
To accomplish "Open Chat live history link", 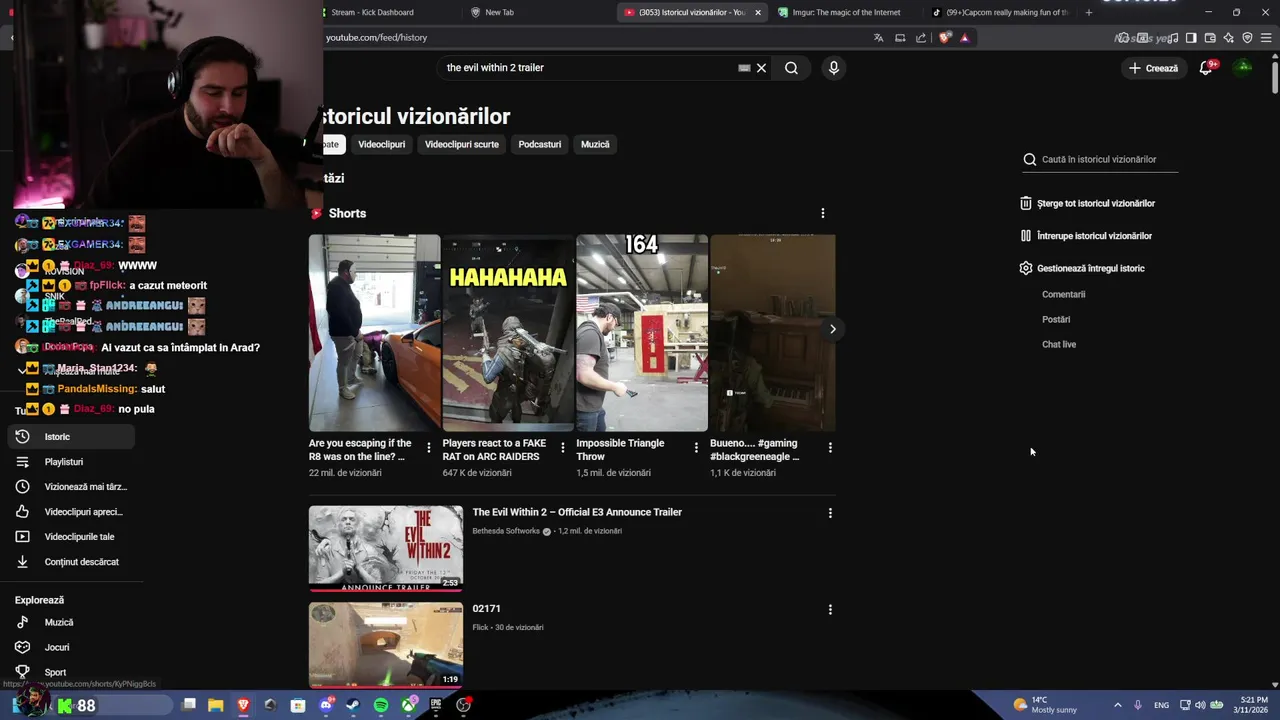I will pyautogui.click(x=1059, y=344).
